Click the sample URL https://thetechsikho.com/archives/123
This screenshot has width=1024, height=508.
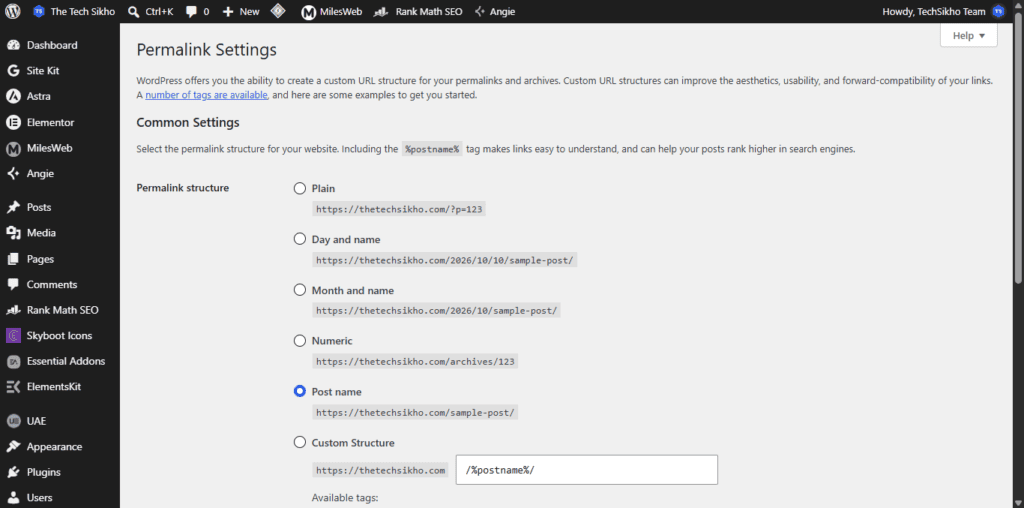tap(415, 362)
